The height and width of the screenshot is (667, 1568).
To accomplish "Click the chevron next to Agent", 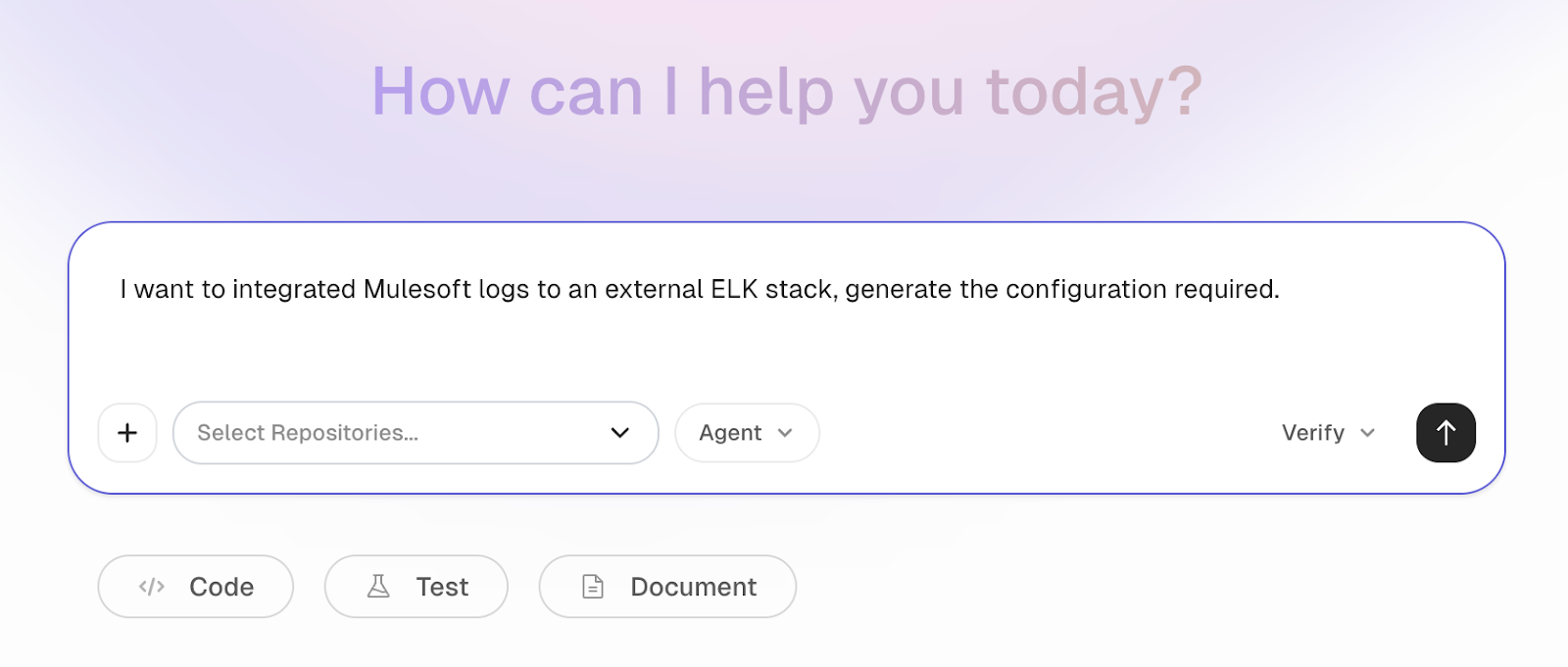I will (x=785, y=432).
